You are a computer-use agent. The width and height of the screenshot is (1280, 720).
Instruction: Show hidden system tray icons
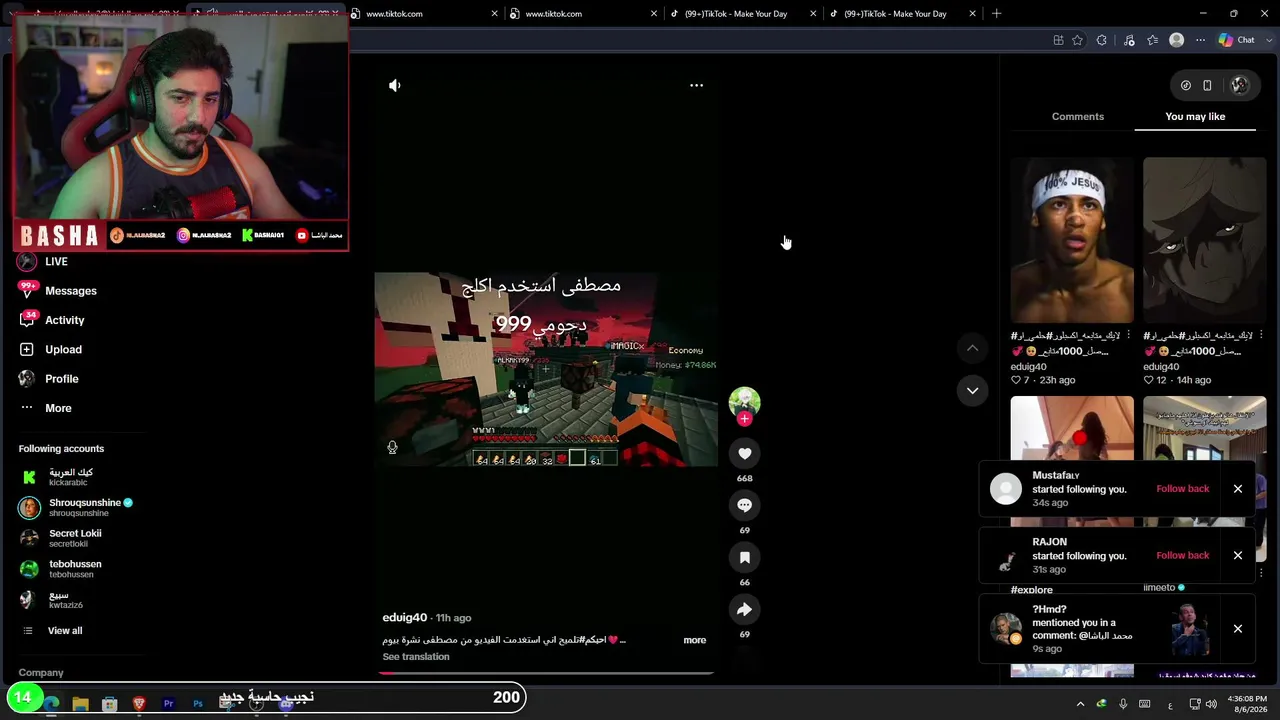tap(1080, 704)
